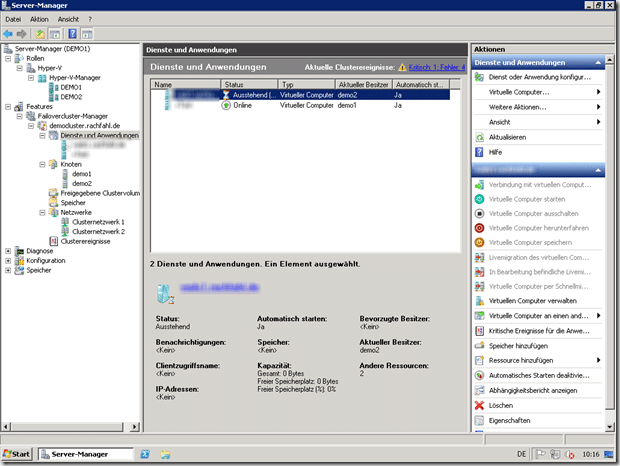Collapse the Rollen tree node
The height and width of the screenshot is (466, 620).
pos(8,58)
